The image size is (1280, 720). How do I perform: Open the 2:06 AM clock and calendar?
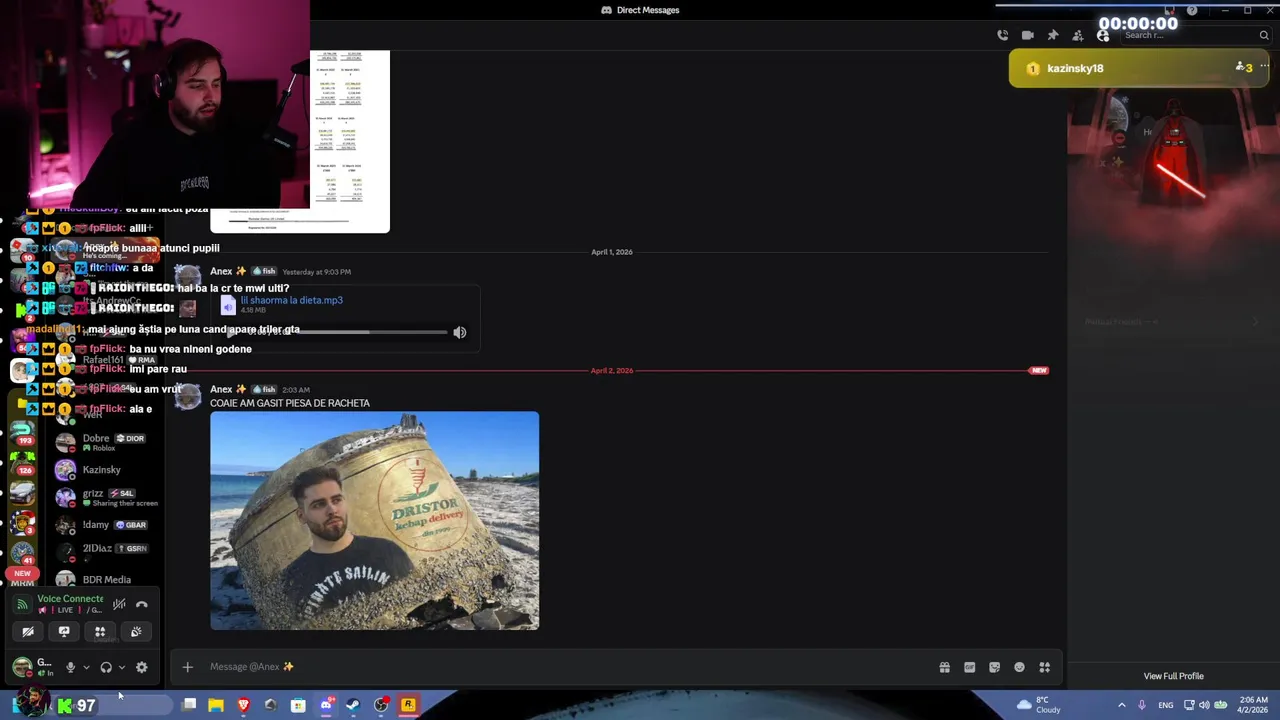(x=1253, y=705)
